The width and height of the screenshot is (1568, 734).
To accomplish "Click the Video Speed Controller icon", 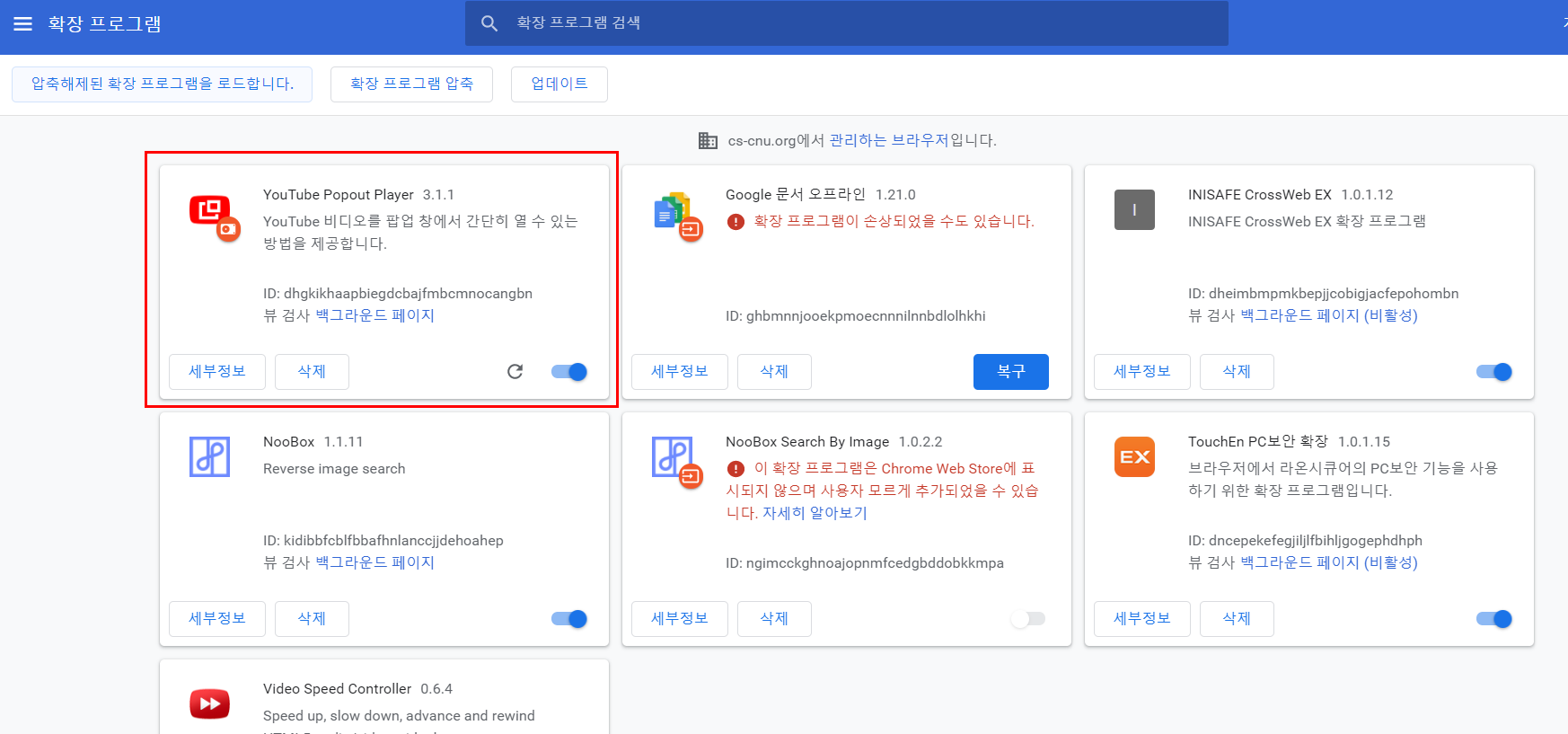I will tap(209, 703).
